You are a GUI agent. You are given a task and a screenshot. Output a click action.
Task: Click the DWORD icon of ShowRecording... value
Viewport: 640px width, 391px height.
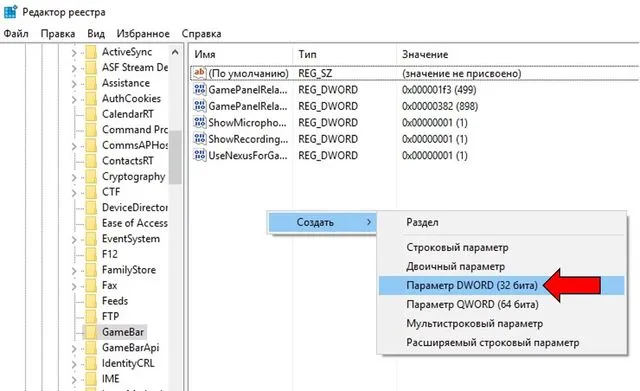[200, 139]
